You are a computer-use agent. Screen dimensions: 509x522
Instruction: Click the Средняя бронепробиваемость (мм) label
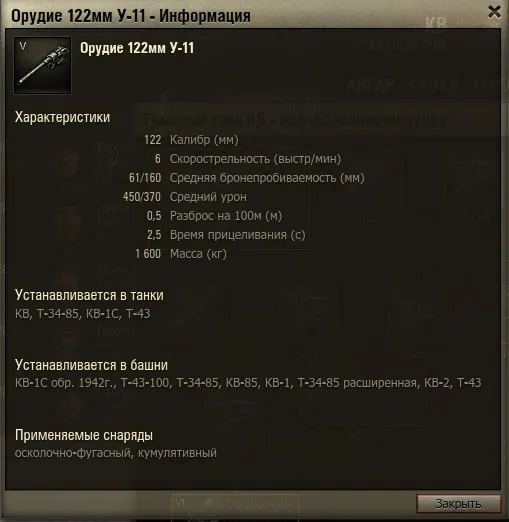[x=267, y=178]
